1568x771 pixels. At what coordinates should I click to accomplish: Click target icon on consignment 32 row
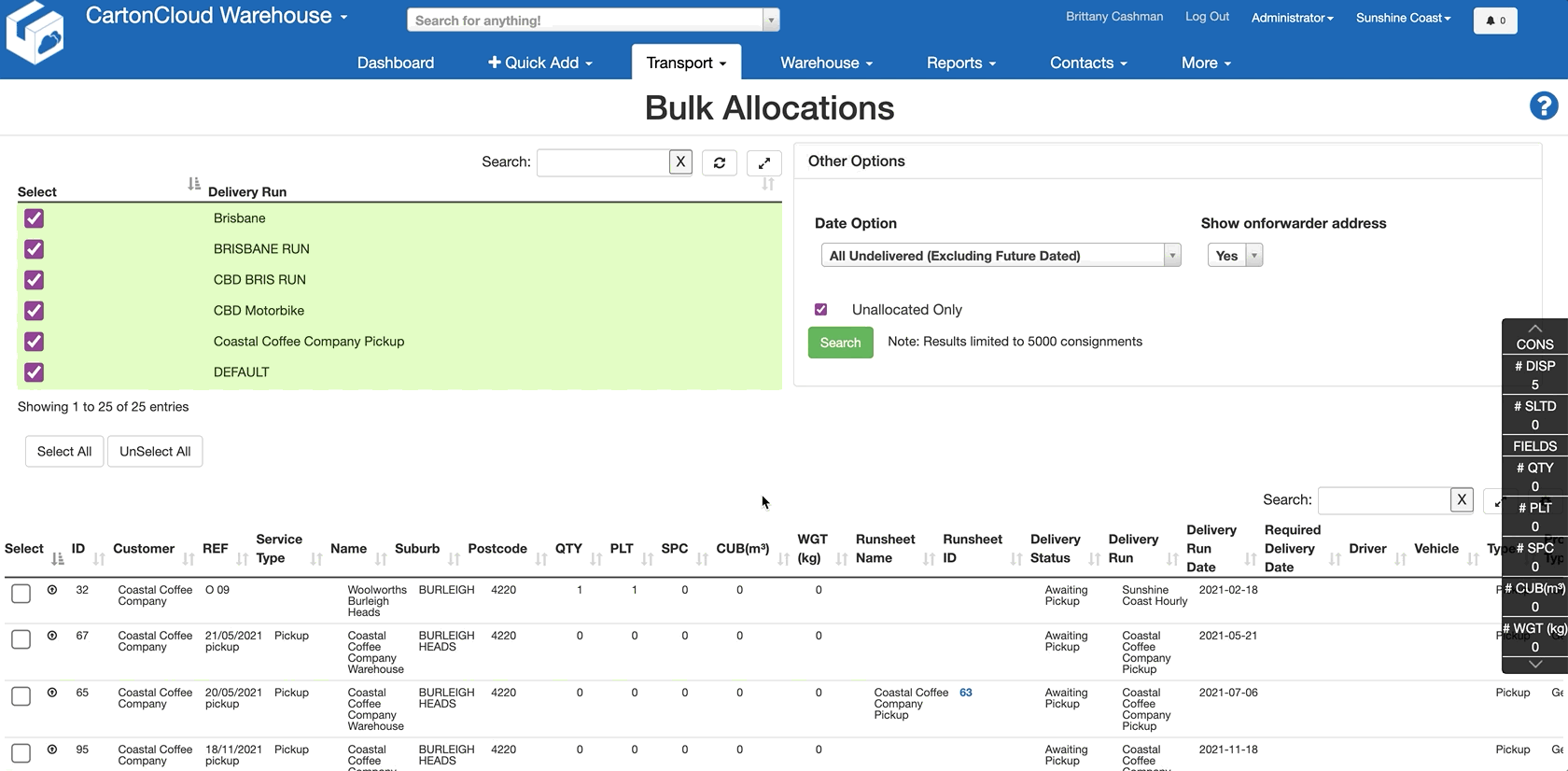coord(52,590)
